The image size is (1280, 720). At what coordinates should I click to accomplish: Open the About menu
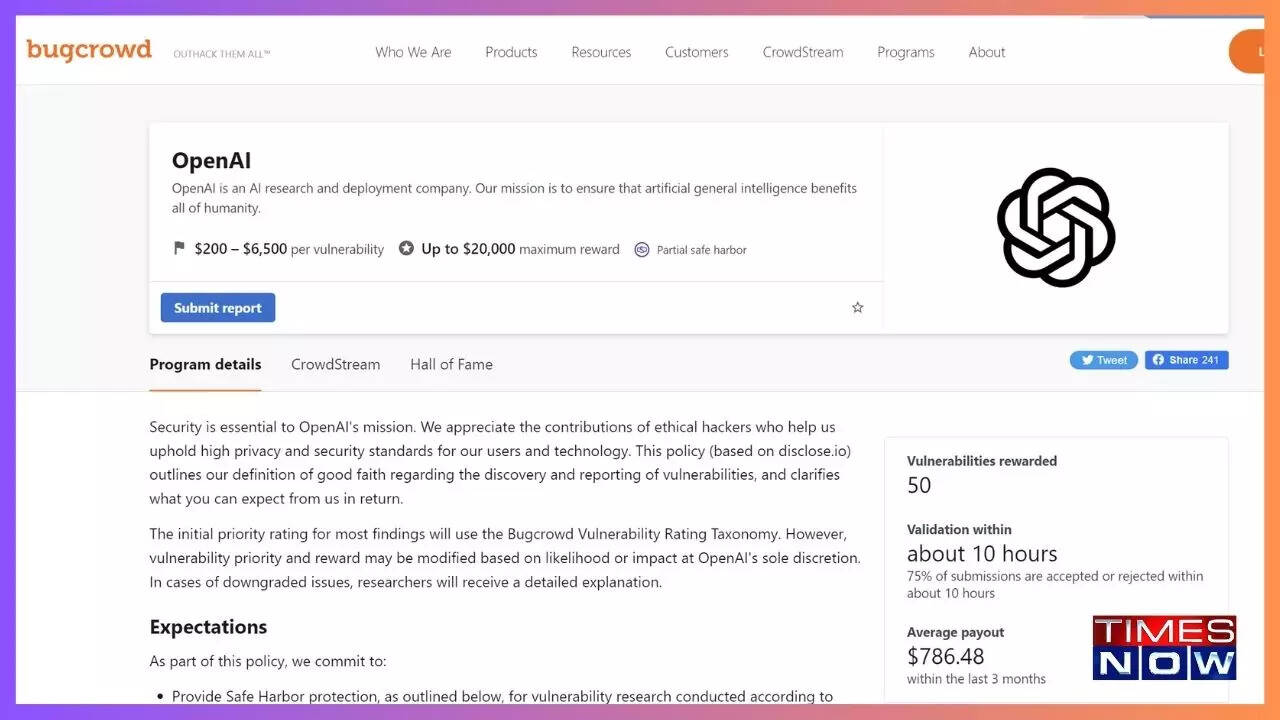tap(986, 52)
